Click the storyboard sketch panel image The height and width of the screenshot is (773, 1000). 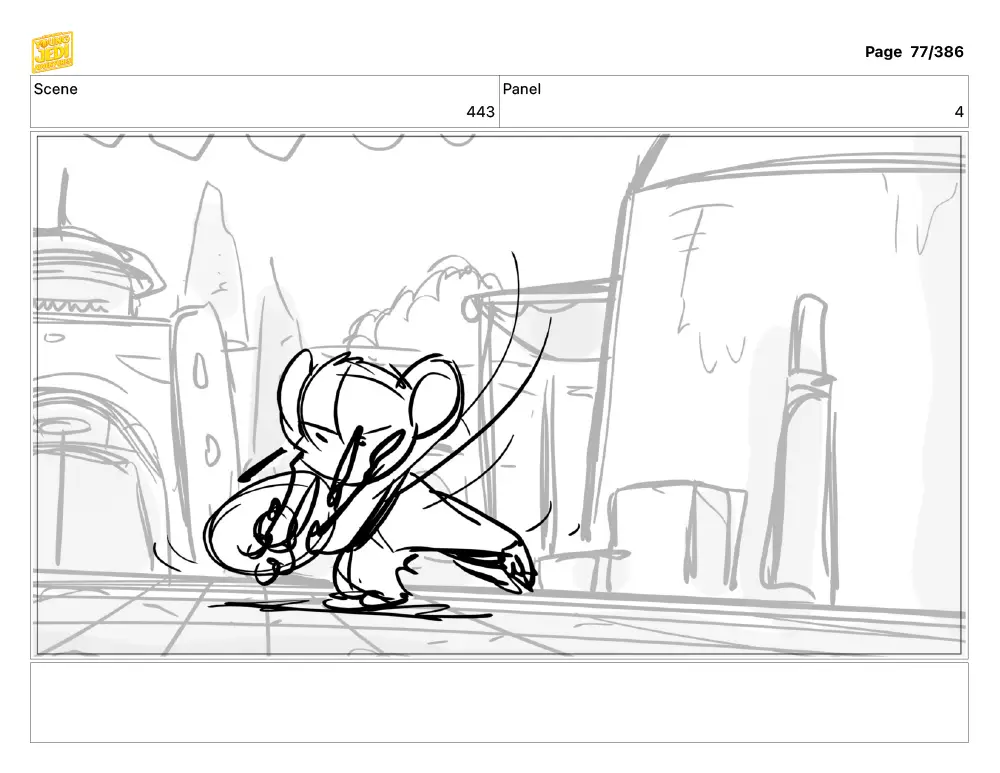point(499,395)
